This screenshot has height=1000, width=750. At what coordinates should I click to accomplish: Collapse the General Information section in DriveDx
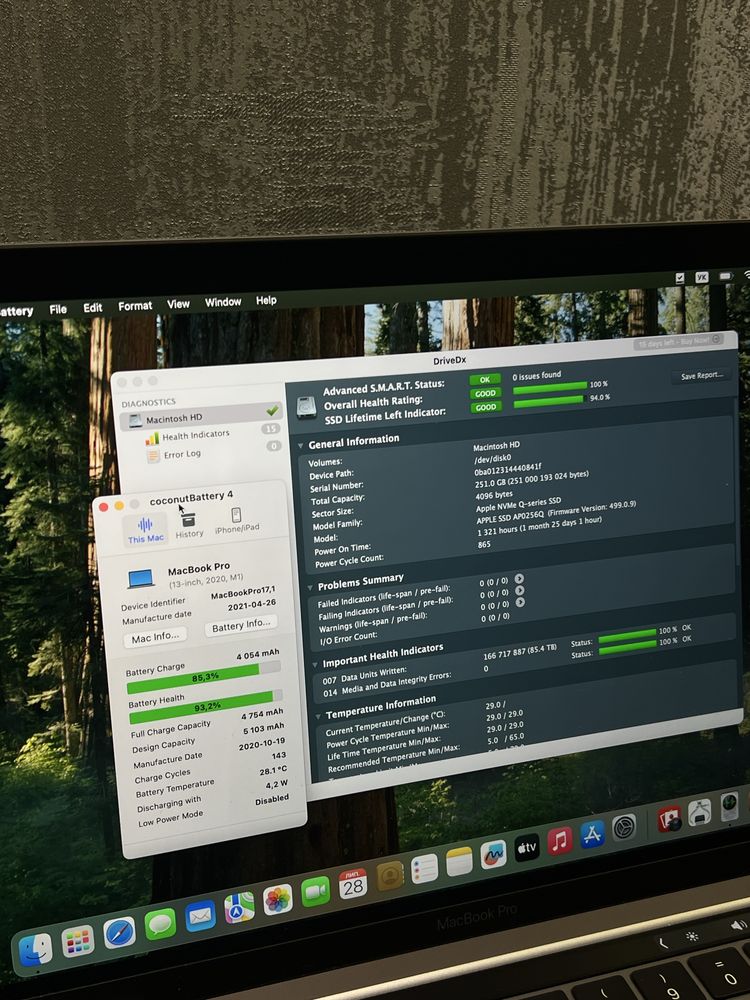(300, 445)
